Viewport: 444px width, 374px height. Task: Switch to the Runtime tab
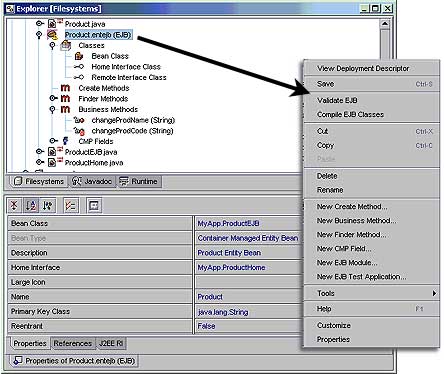(139, 181)
